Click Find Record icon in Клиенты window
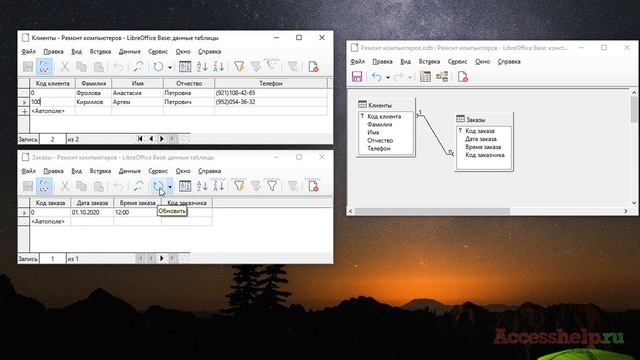The image size is (640, 360). click(138, 67)
